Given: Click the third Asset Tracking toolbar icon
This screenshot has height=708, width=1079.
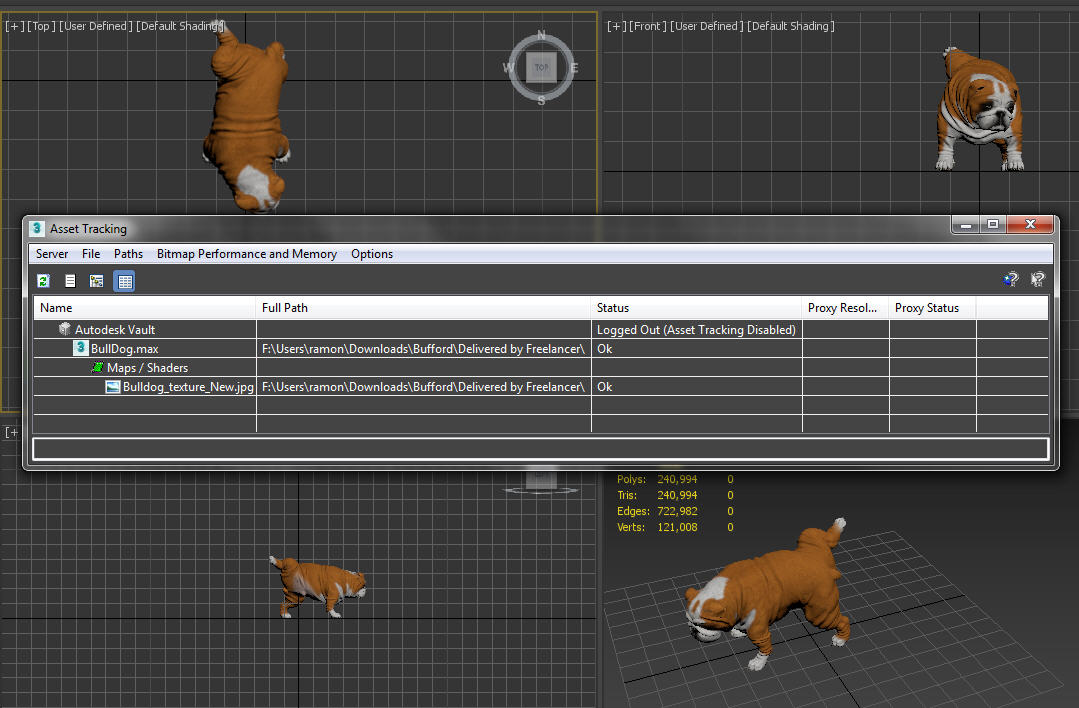Looking at the screenshot, I should (x=96, y=280).
